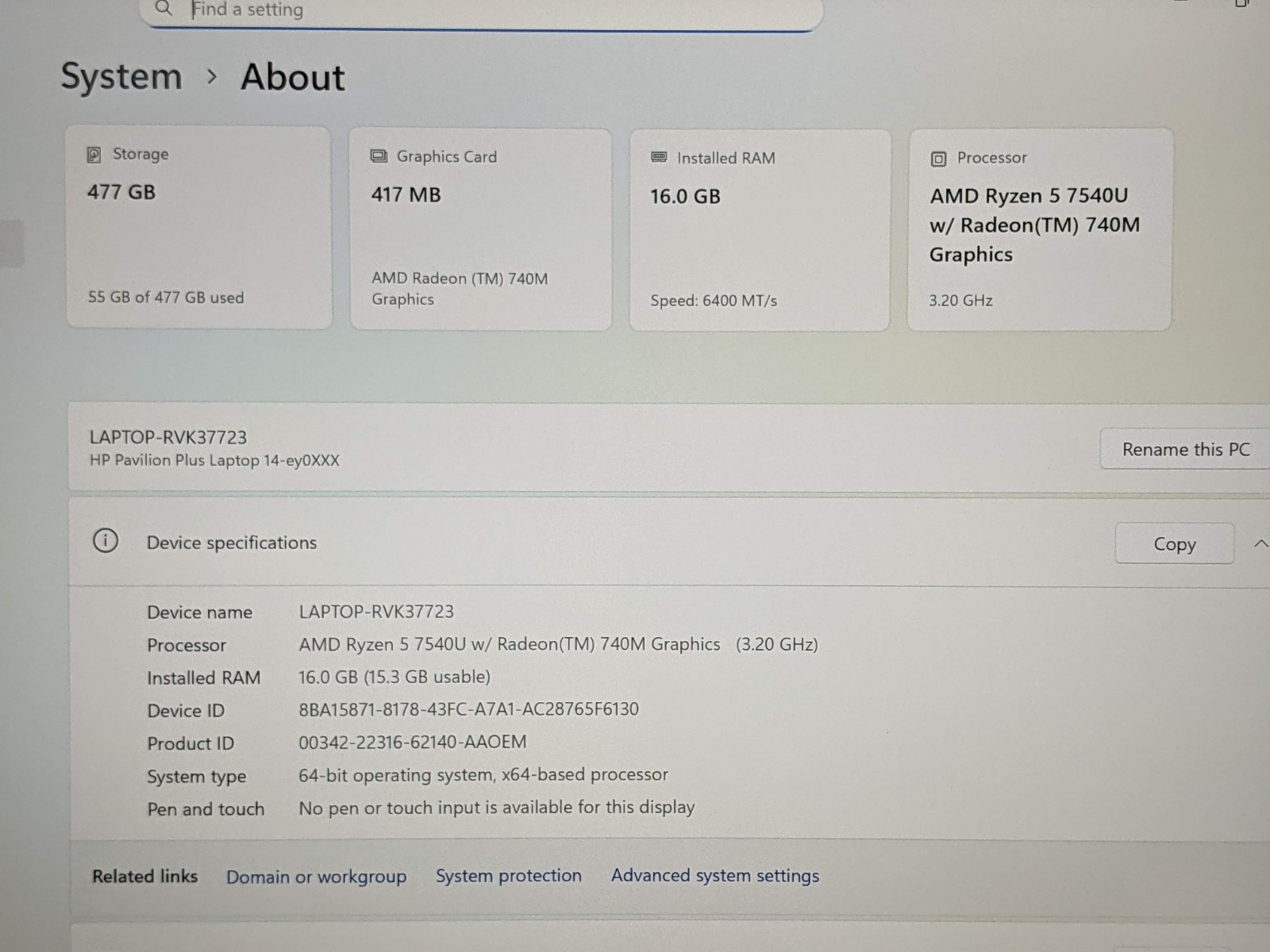Select the Device ID value 8BA15871-8178-43FC-A7A1-AC28765F6130

[468, 709]
